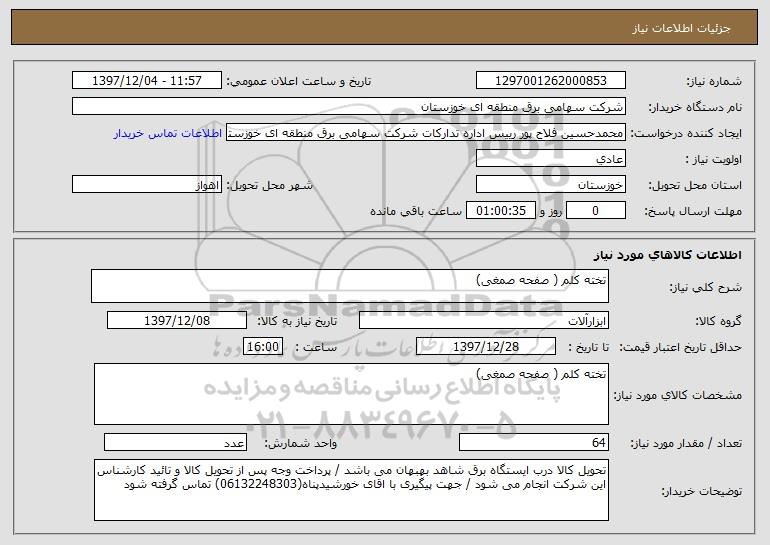Click the مشخصات کالای مورد نیاز text area

[x=351, y=394]
